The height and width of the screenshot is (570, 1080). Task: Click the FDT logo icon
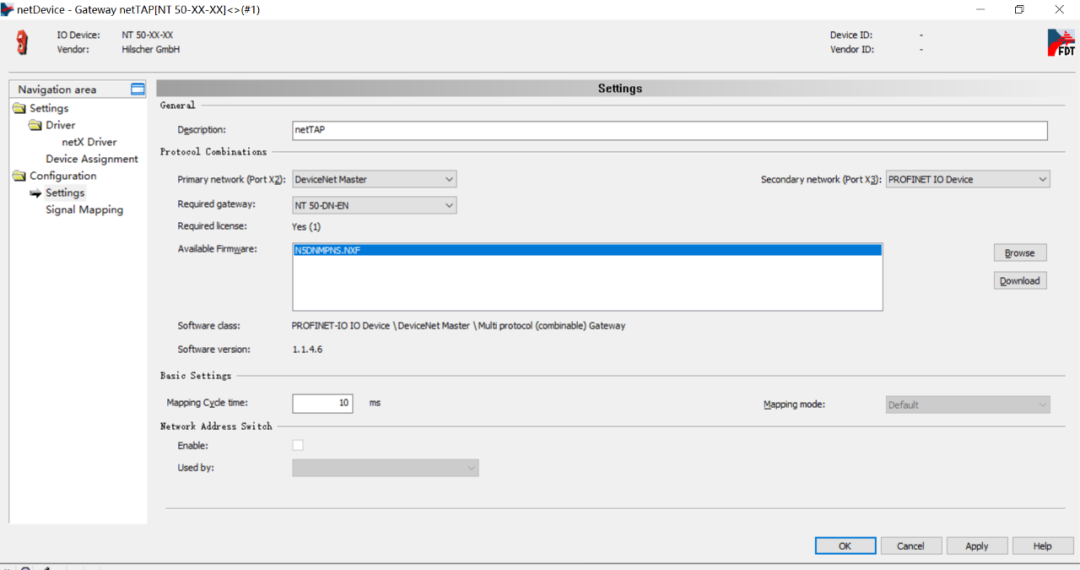(1060, 42)
